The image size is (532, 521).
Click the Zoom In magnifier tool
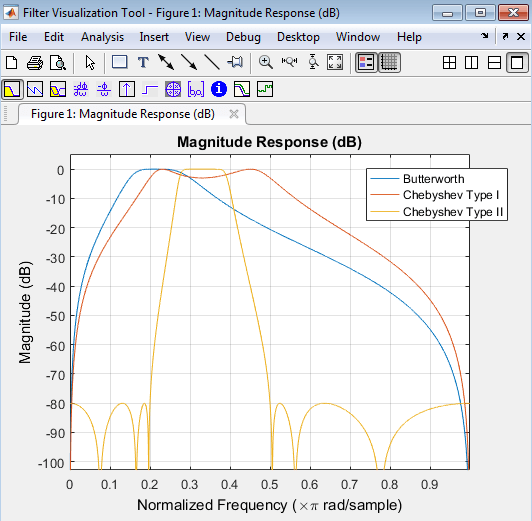coord(266,63)
